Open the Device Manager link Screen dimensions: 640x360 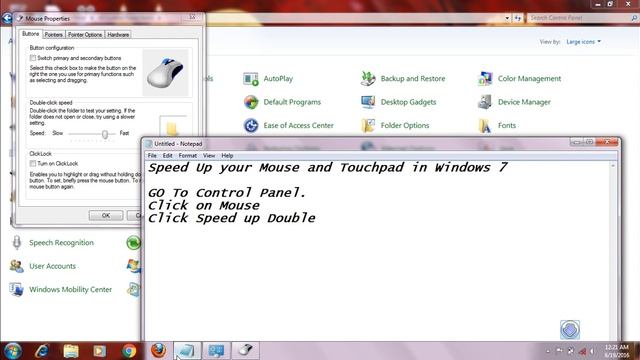click(524, 102)
